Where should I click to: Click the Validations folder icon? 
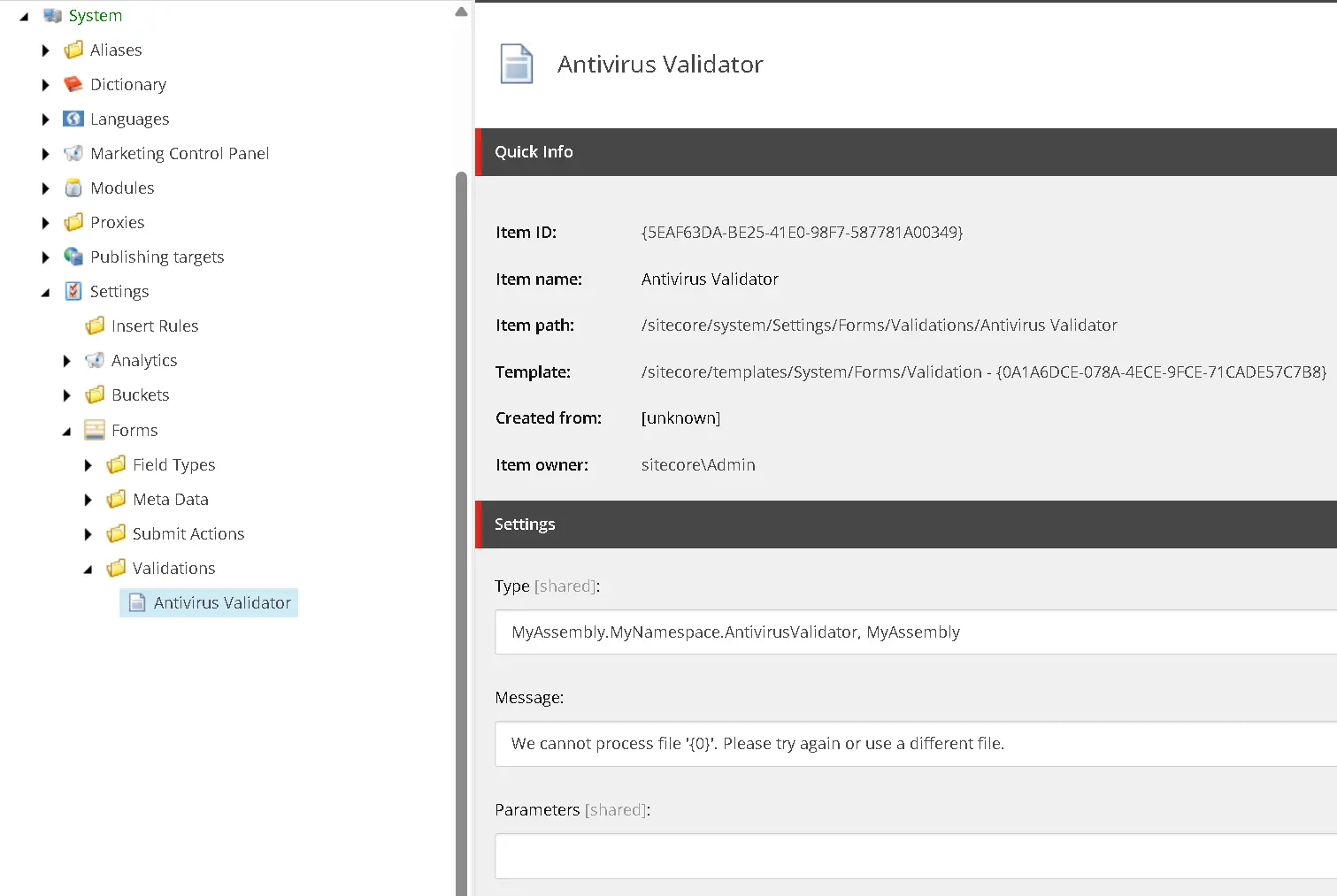point(116,569)
